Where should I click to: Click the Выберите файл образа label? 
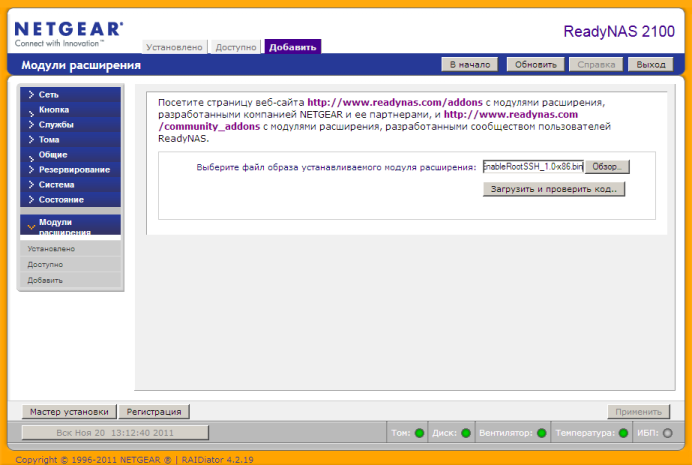336,167
